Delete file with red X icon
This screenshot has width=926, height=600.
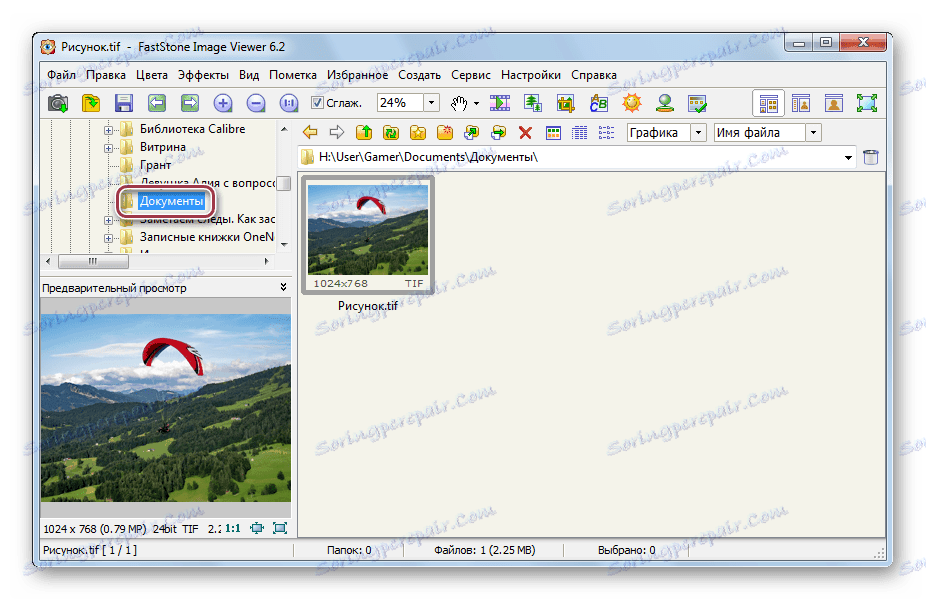525,132
